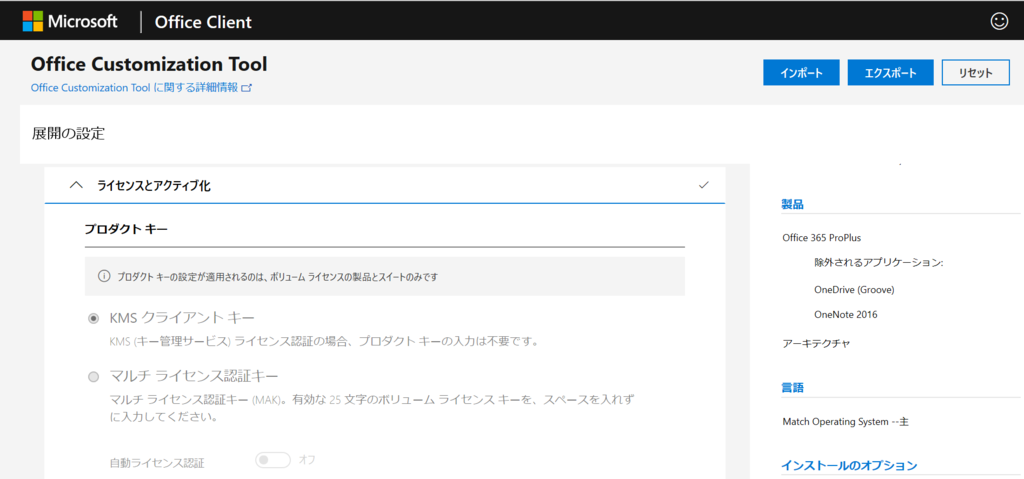Click the KMS (キー管理サービス) description text
Screen dimensions: 1024x479
coord(323,341)
